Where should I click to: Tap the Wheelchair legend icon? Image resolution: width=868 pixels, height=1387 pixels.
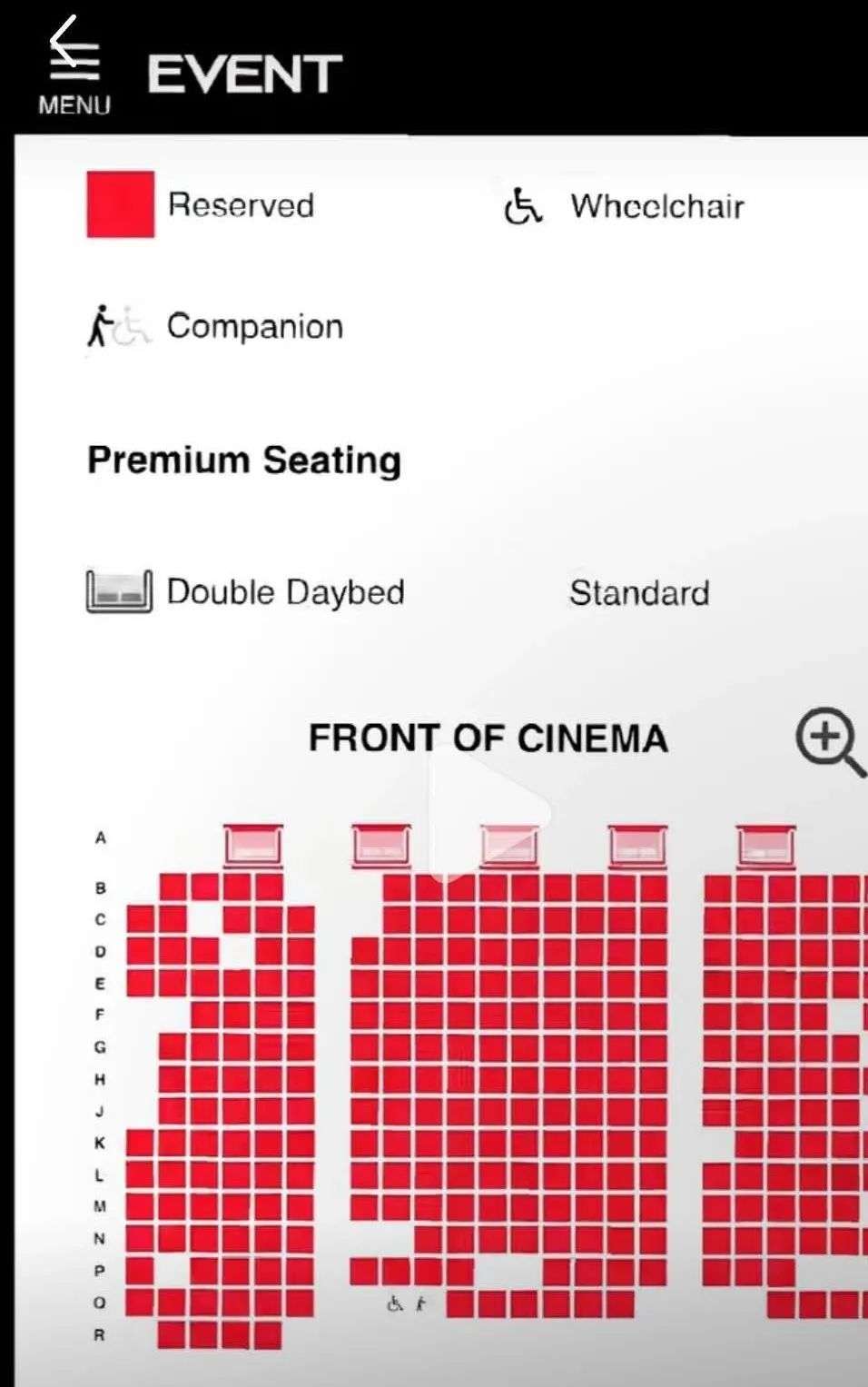(523, 206)
